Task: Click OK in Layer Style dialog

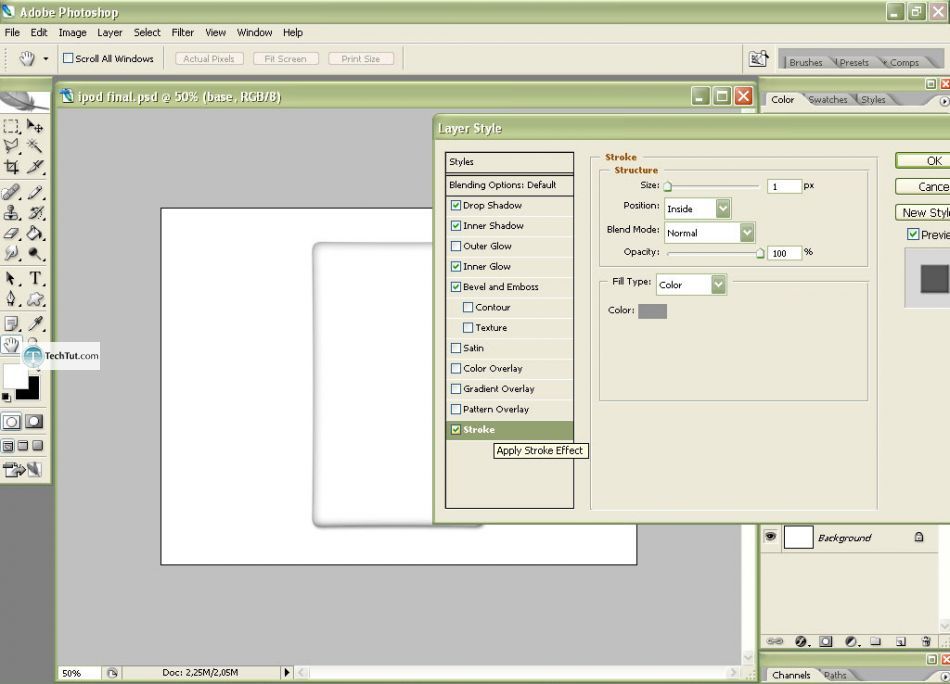Action: pyautogui.click(x=923, y=161)
